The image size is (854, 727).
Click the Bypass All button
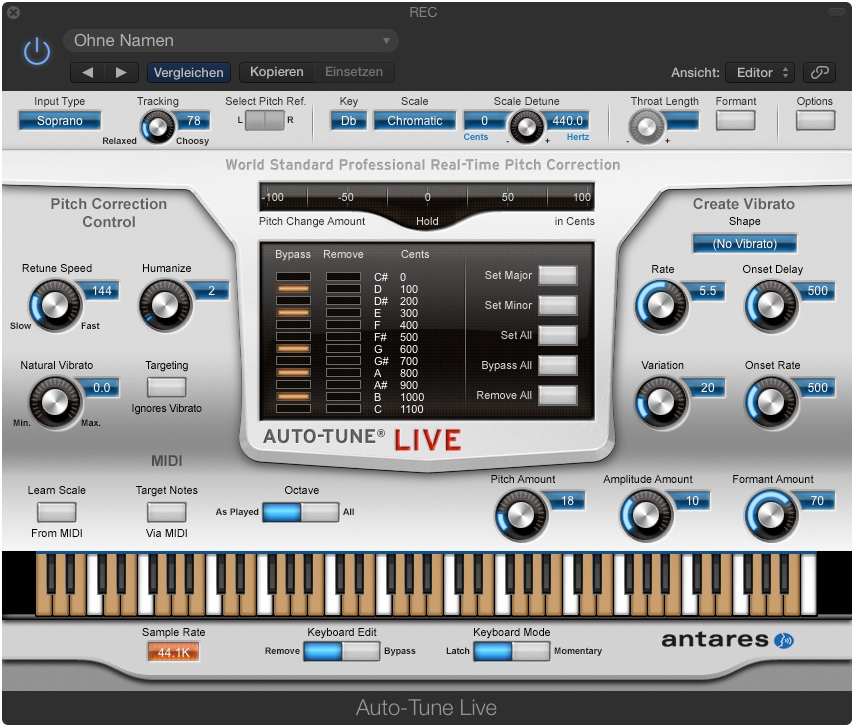point(558,365)
